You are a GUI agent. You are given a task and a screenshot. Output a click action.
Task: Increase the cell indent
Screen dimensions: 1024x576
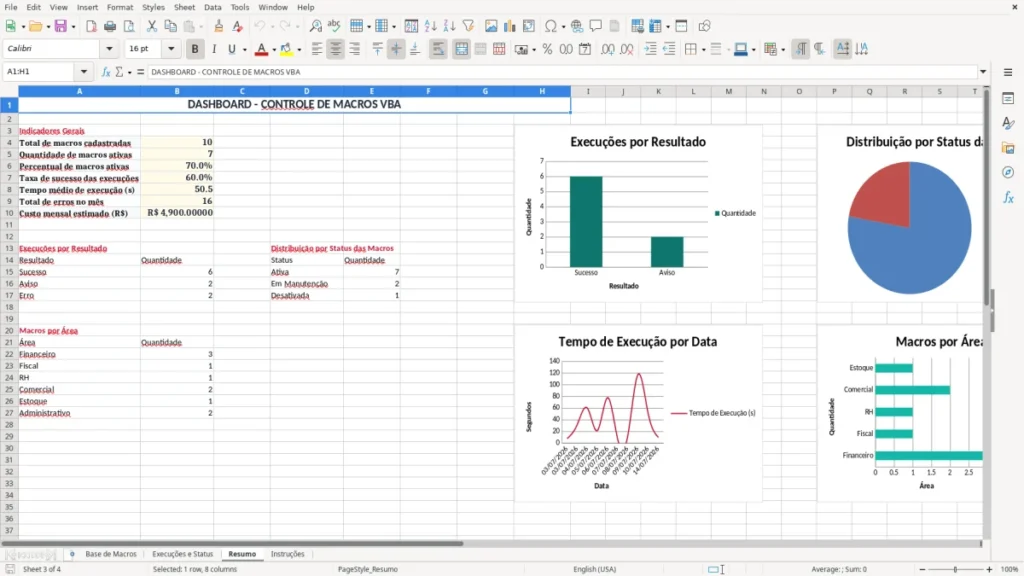click(650, 49)
